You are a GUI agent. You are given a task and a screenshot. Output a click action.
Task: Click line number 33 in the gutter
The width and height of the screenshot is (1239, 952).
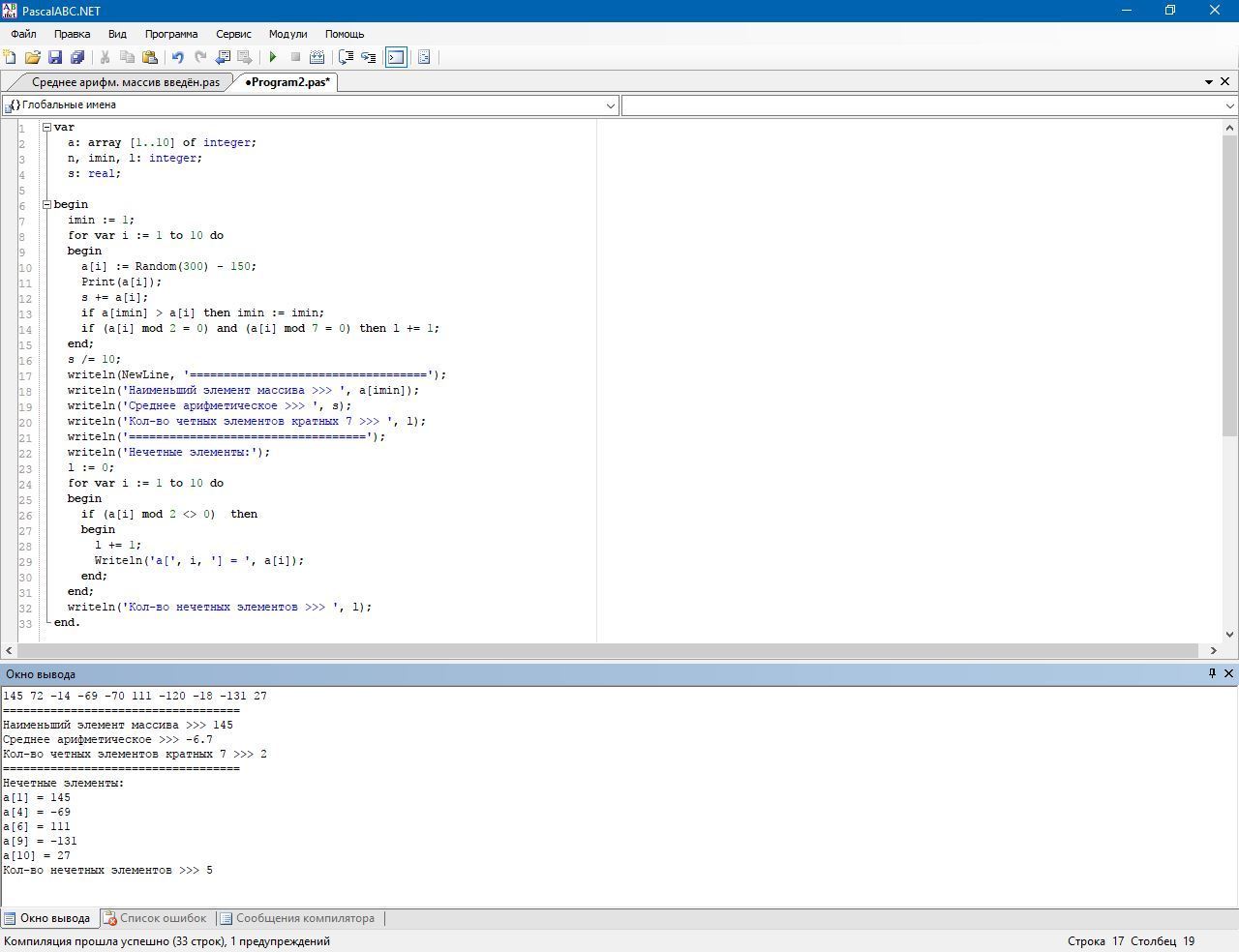click(25, 623)
